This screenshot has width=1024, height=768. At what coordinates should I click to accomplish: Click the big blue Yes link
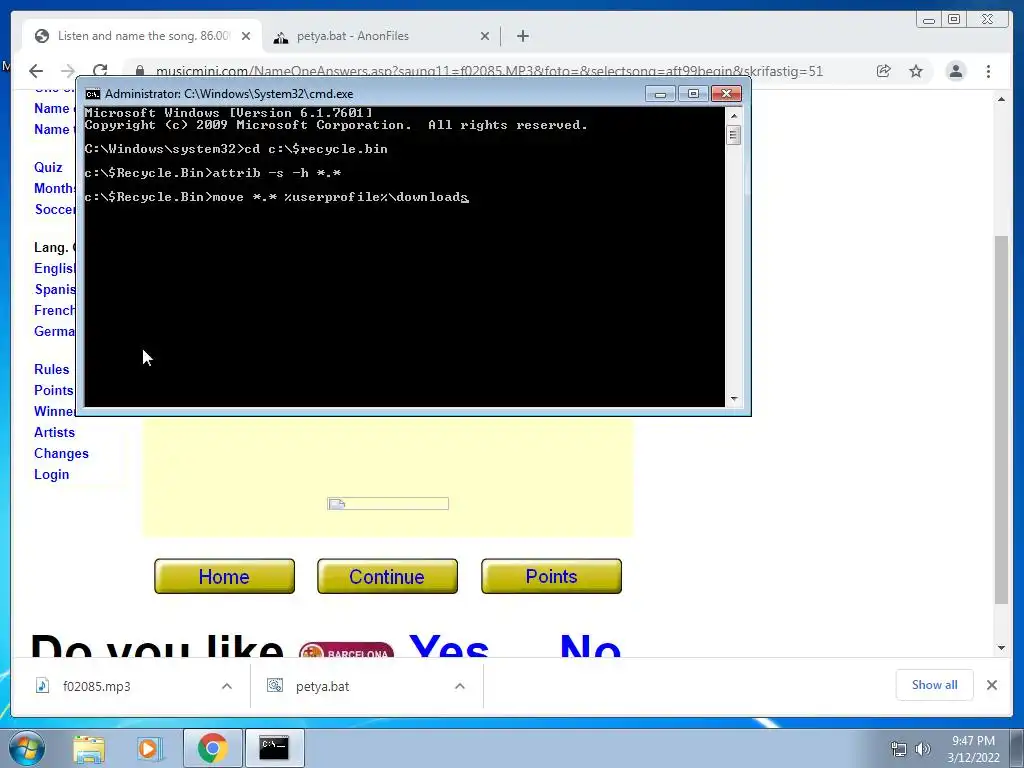click(x=449, y=645)
